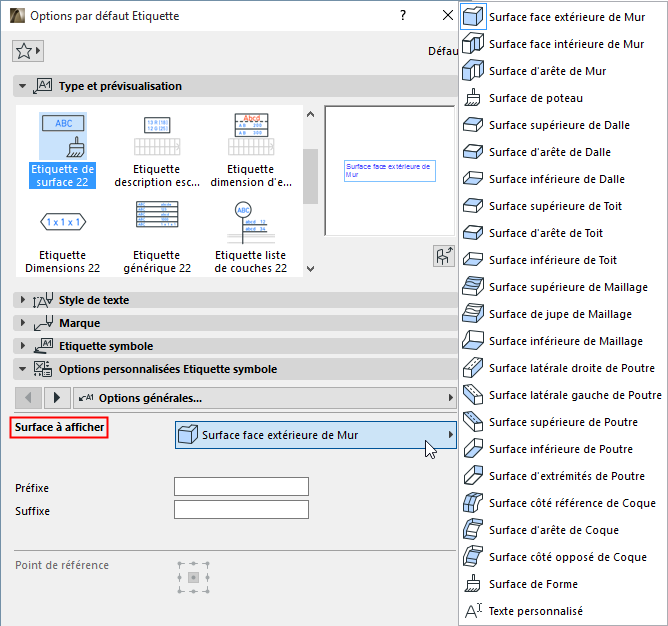
Task: Select Surface d'arête de Dalle
Action: (x=563, y=152)
